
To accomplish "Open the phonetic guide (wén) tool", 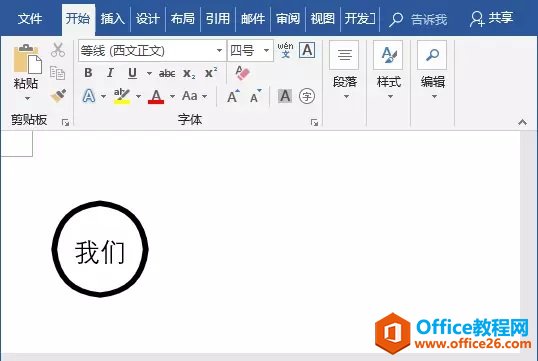I will [285, 50].
